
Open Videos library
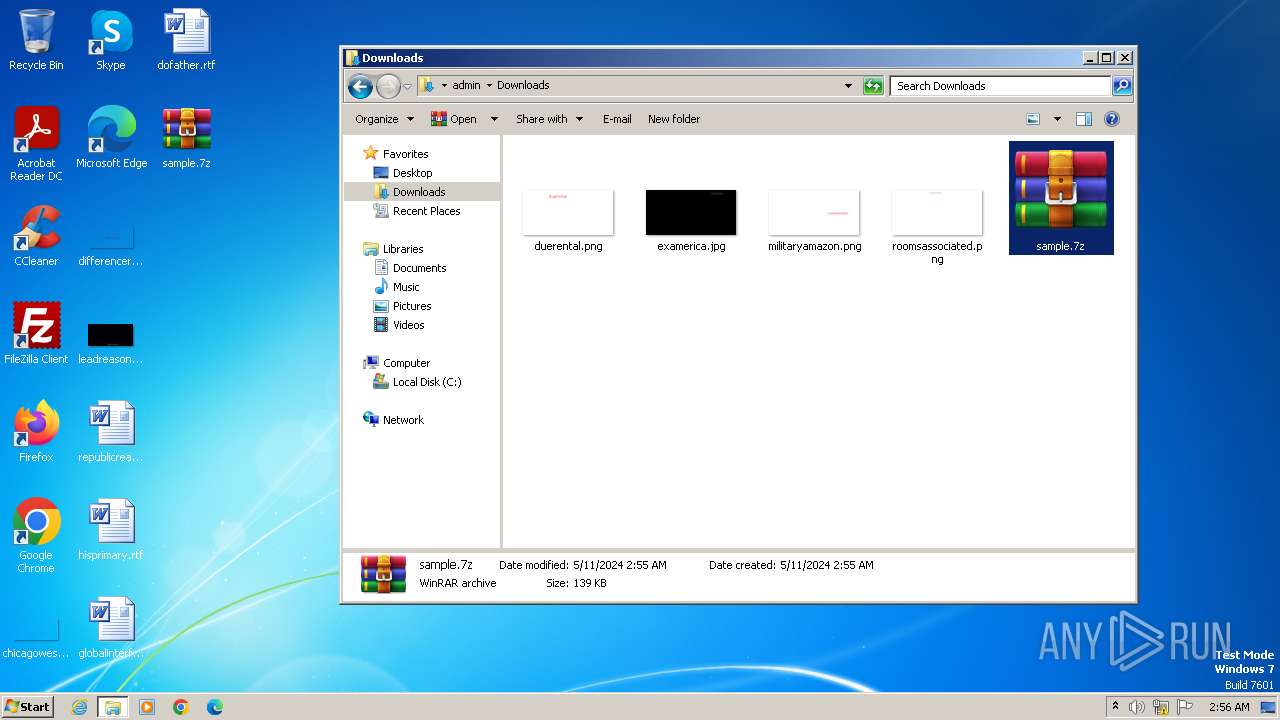[x=399, y=325]
